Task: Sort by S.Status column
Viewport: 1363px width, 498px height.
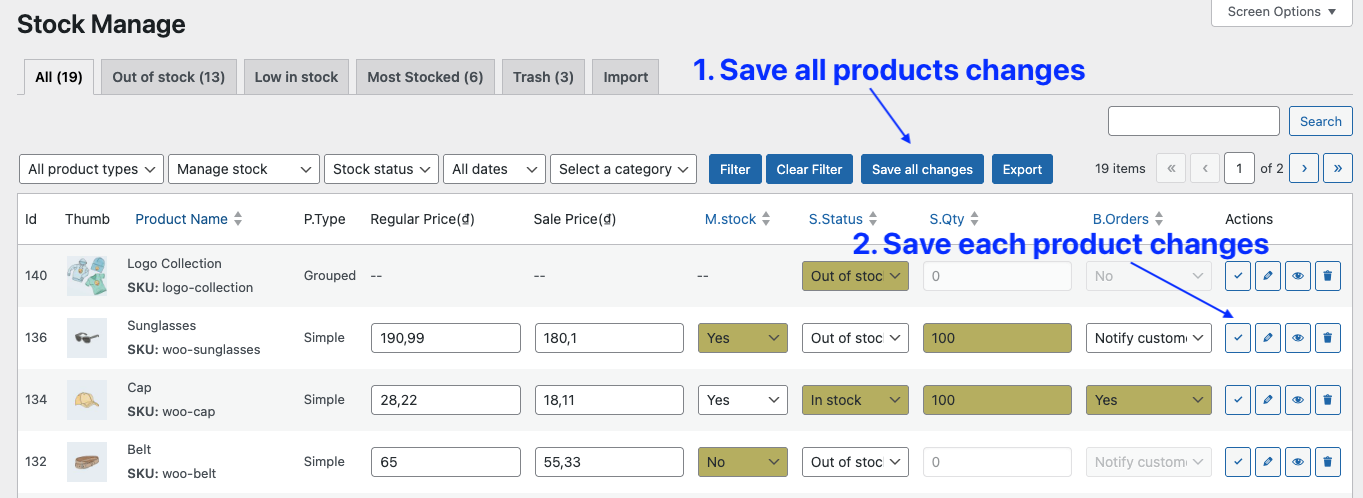Action: pos(845,219)
